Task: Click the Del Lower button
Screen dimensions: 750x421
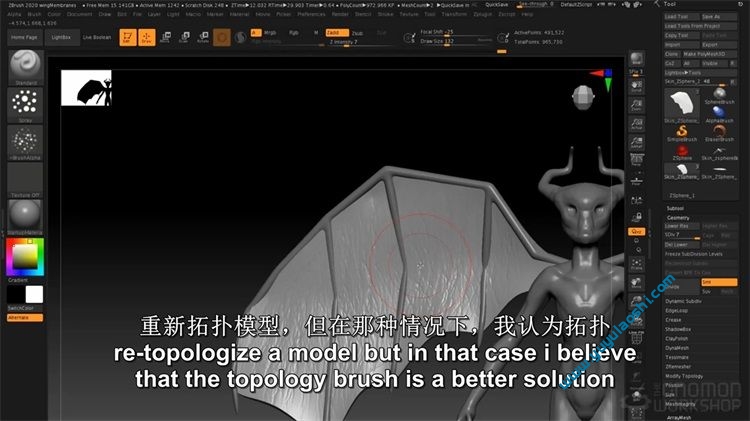Action: tap(682, 244)
